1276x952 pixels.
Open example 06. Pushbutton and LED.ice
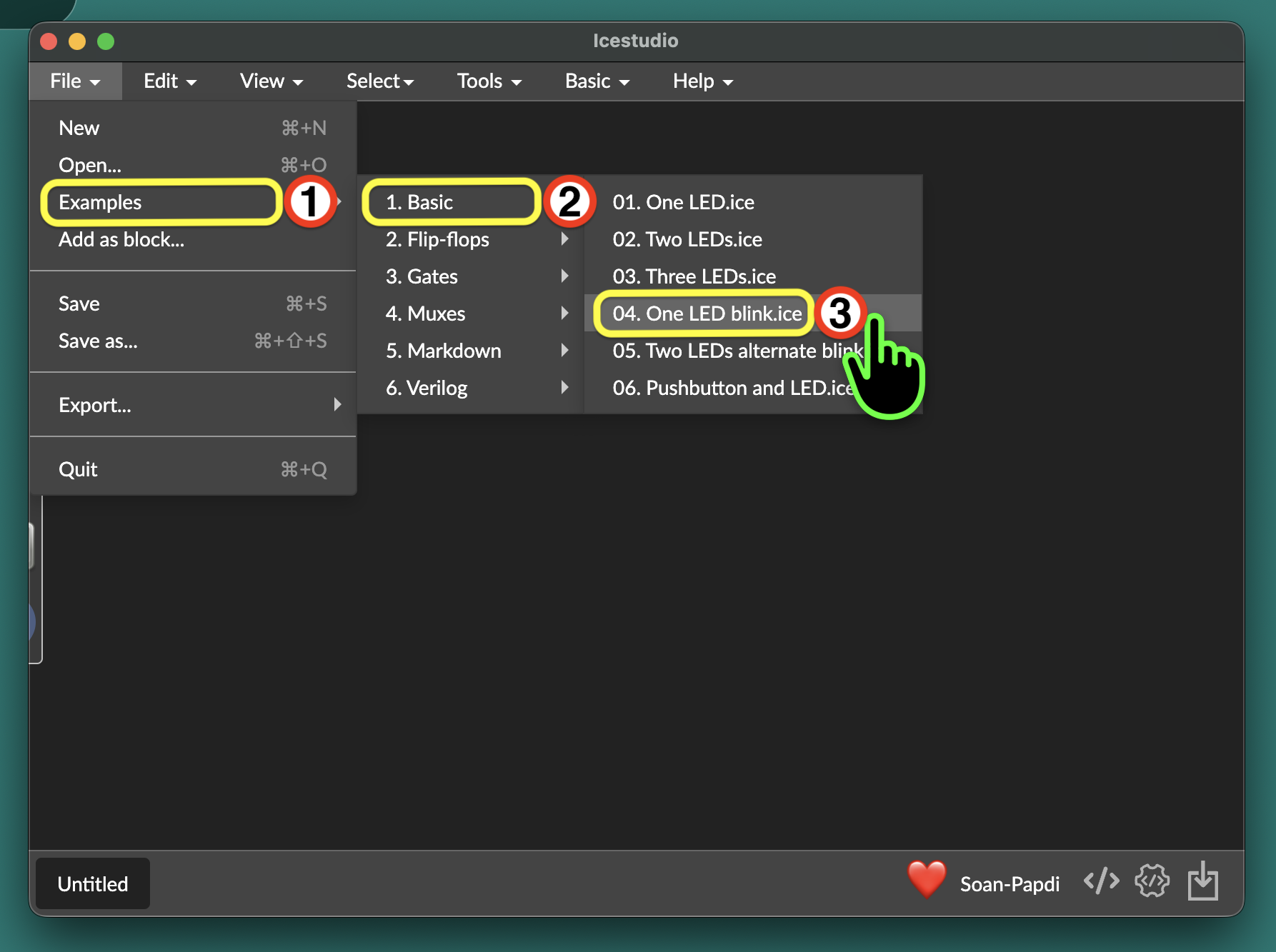point(753,388)
